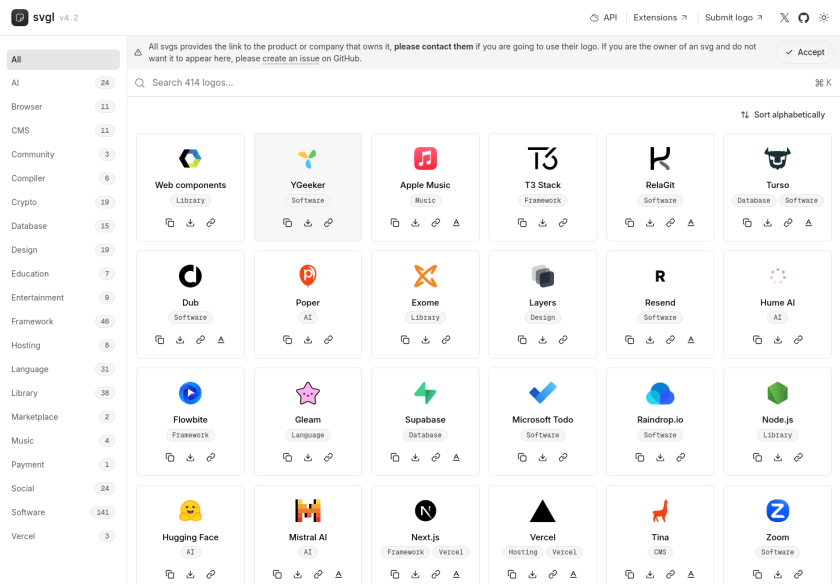Select the Compiler category
840x584 pixels.
pyautogui.click(x=63, y=178)
